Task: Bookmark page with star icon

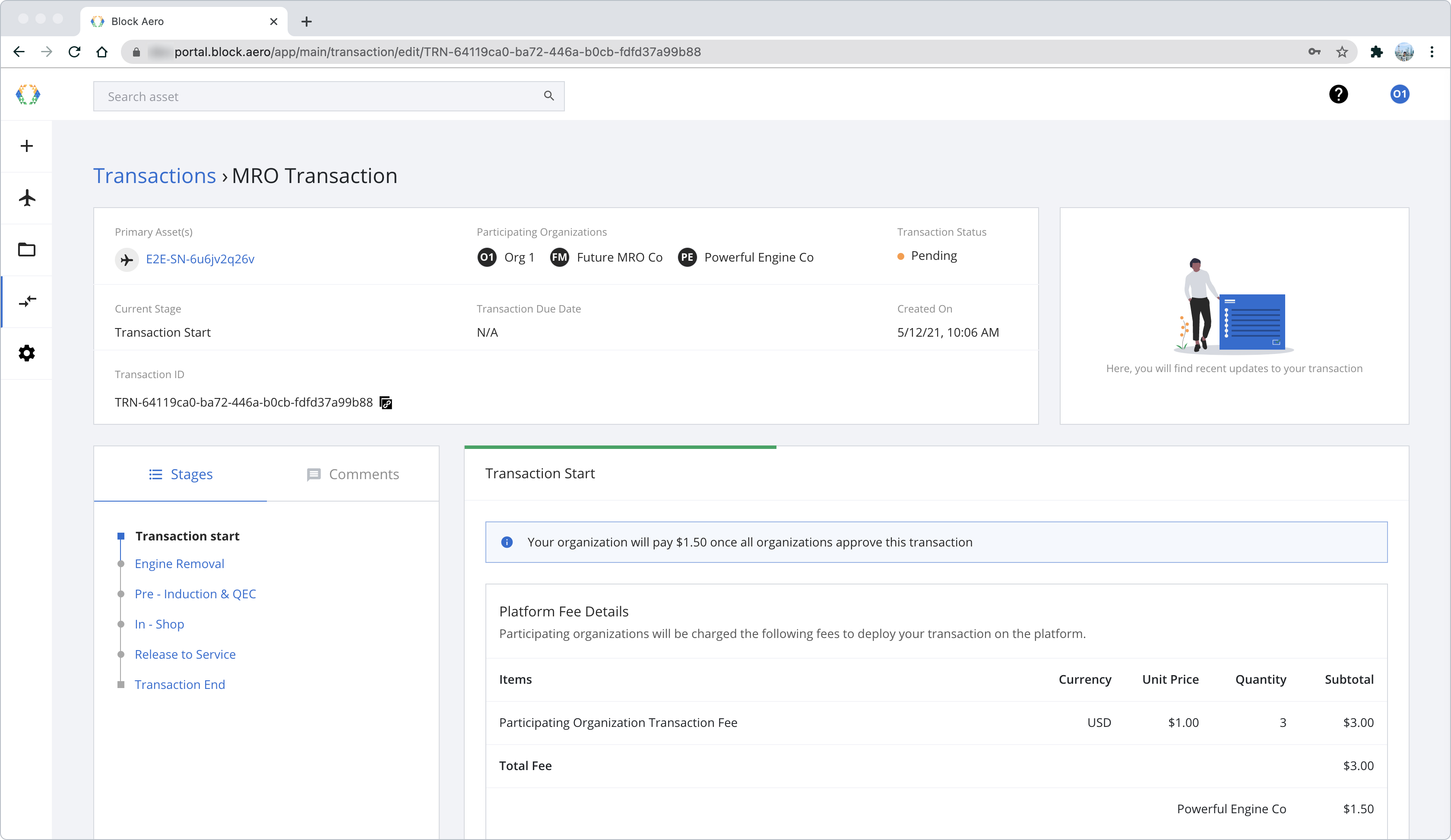Action: pos(1342,52)
